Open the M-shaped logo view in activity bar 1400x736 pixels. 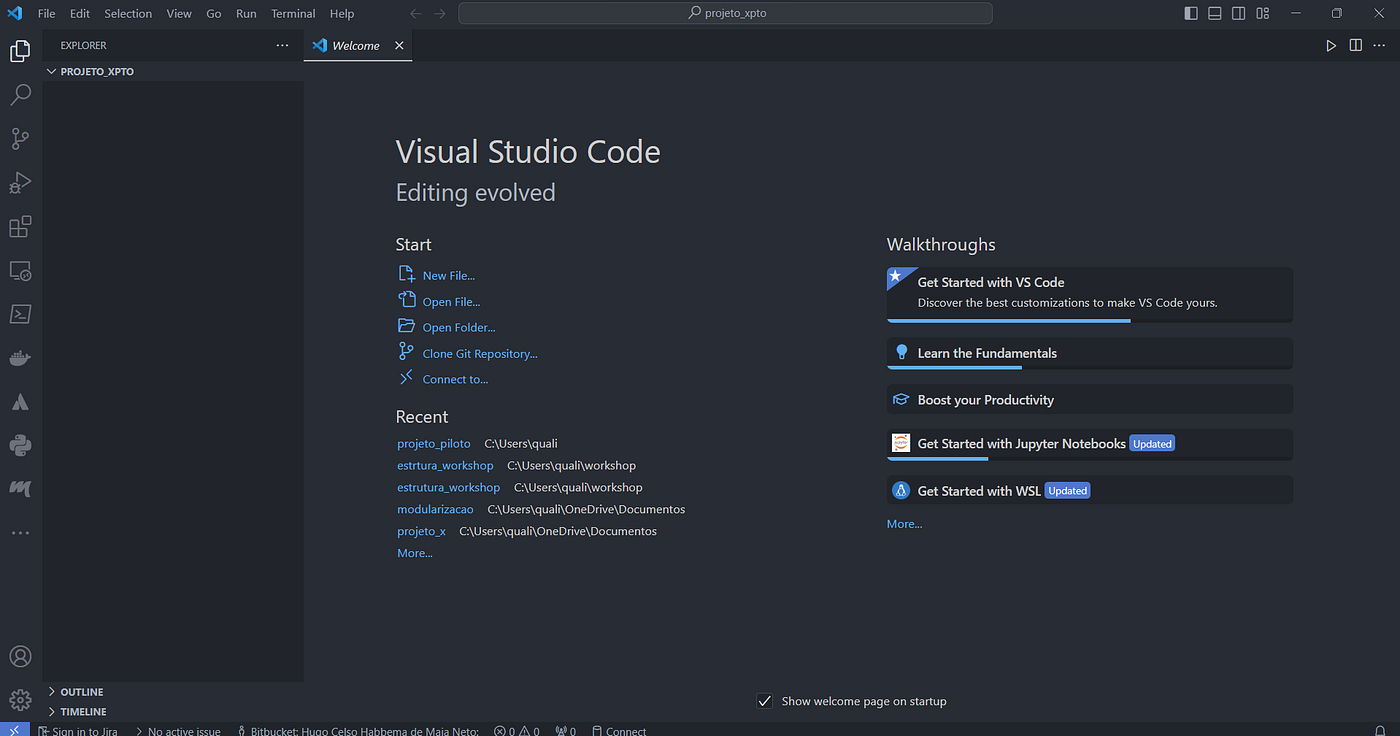click(x=20, y=489)
